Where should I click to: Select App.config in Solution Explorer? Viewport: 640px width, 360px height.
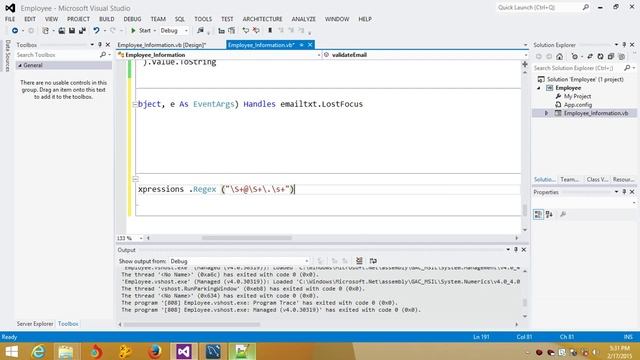click(x=578, y=105)
